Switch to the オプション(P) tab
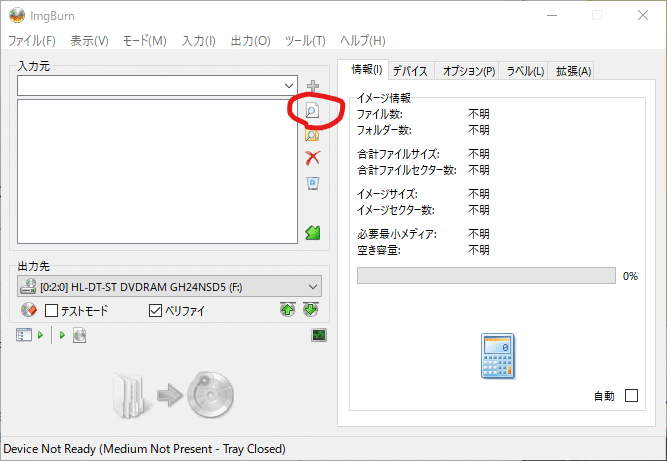 coord(469,71)
